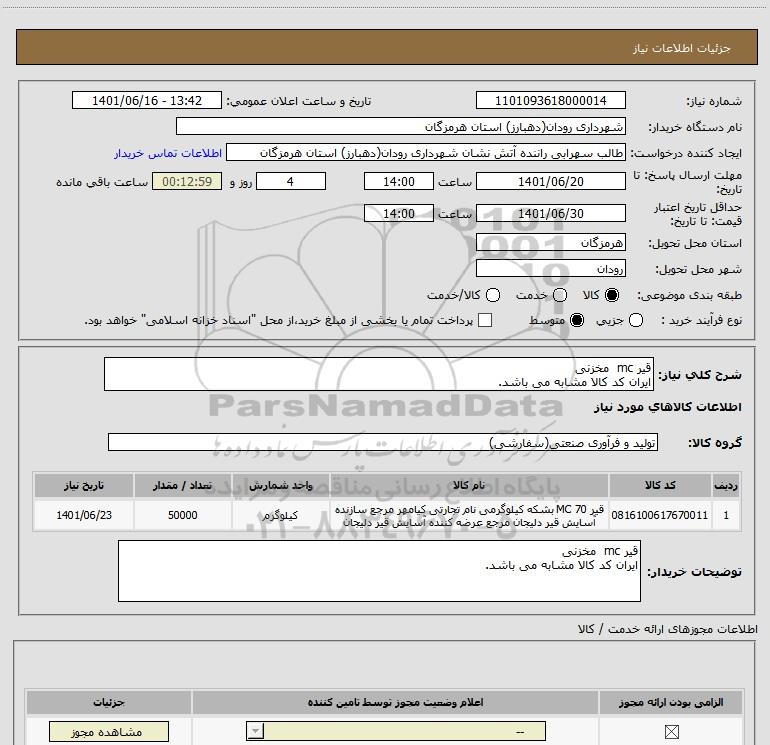Click the announcement date field 1401/06/16 - 13:42

pos(147,101)
